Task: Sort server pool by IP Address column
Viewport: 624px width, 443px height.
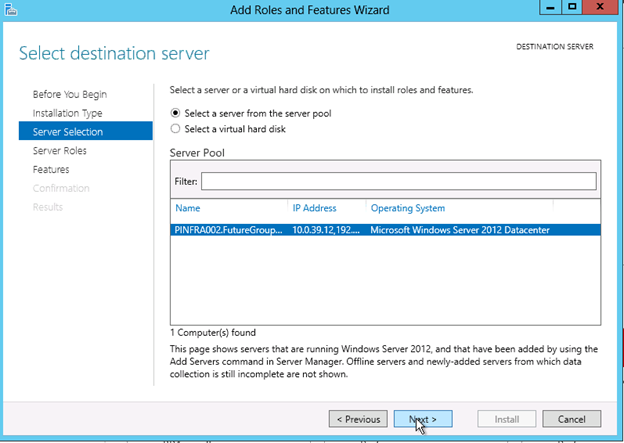Action: click(x=314, y=208)
